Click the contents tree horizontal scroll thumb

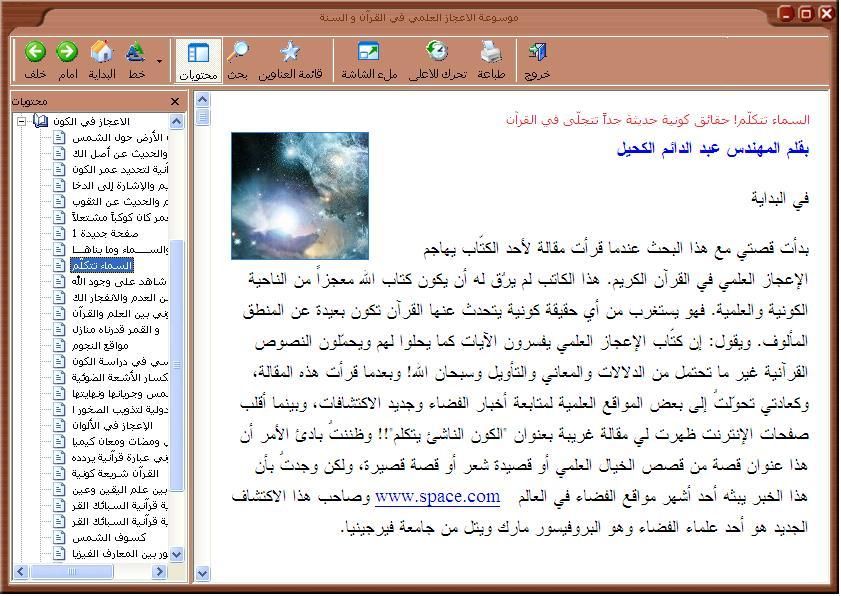[x=71, y=572]
